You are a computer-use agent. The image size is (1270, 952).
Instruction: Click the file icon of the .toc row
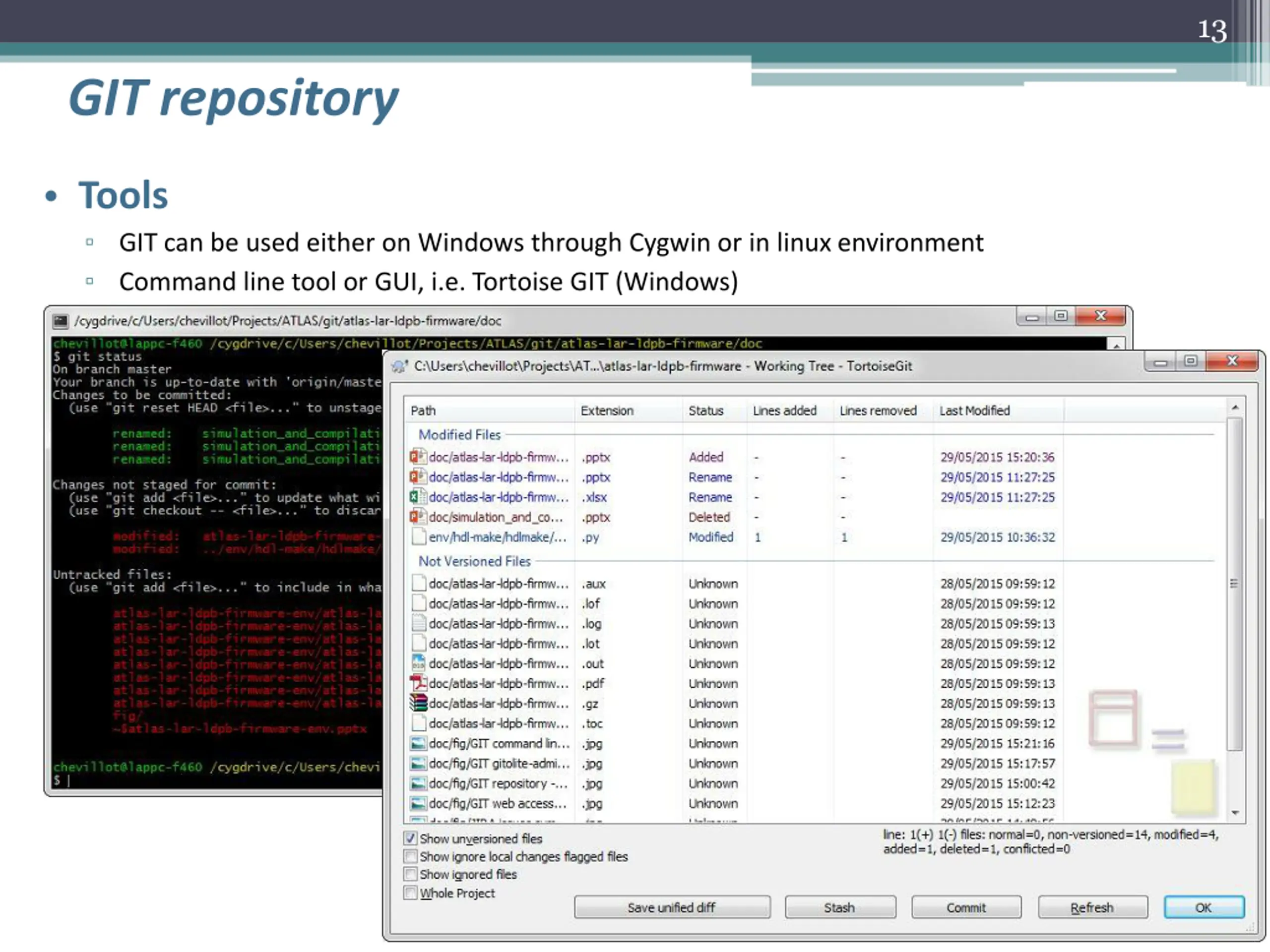point(419,723)
